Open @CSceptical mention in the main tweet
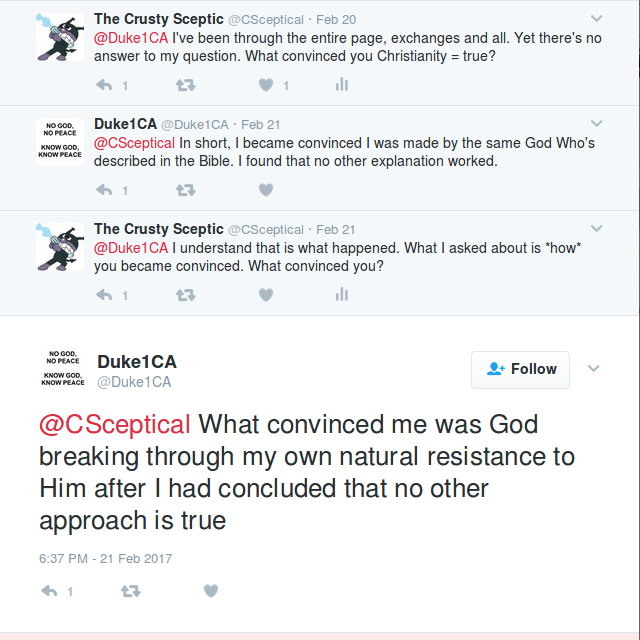640x640 pixels. click(115, 424)
